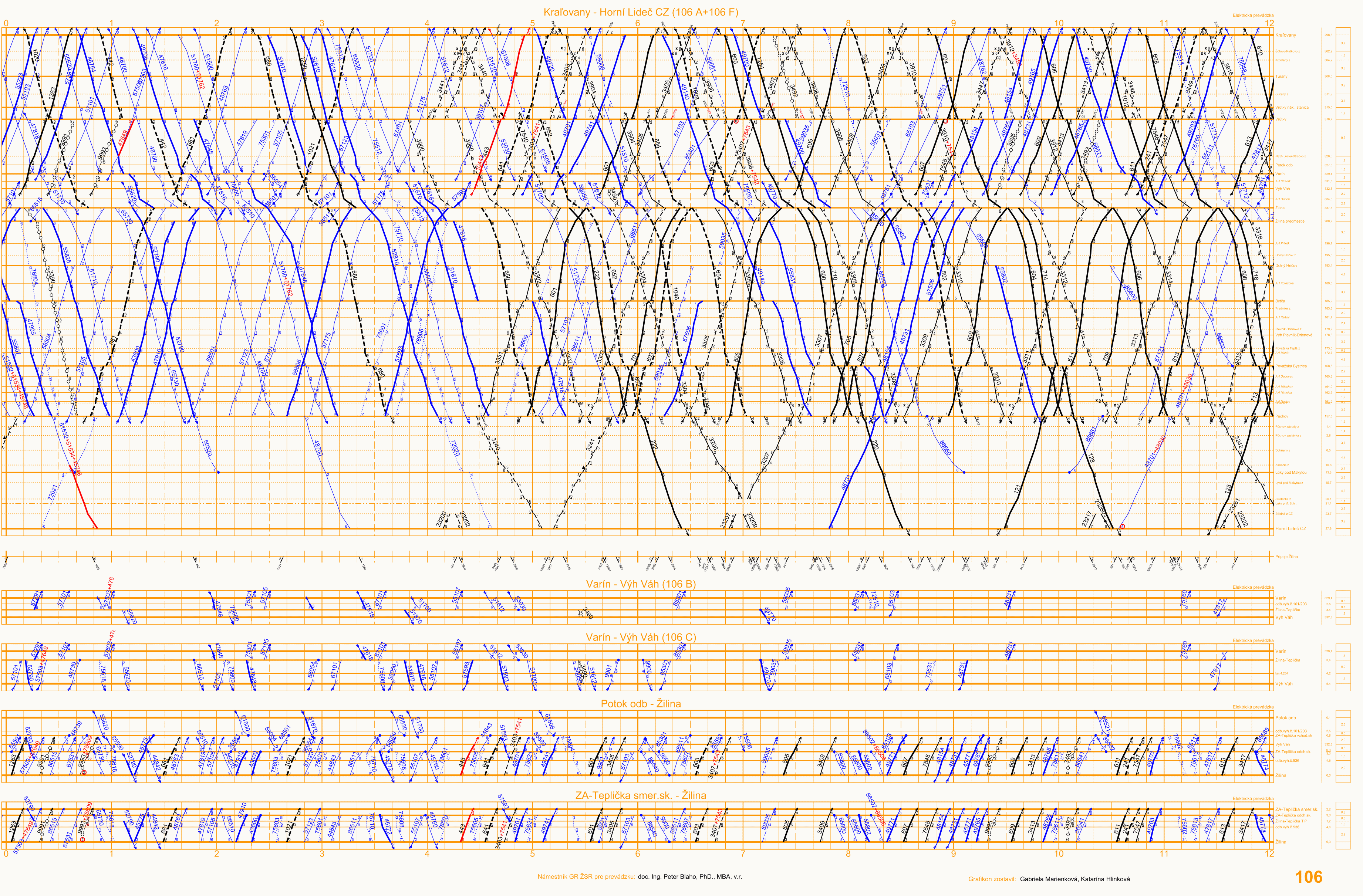Image resolution: width=1363 pixels, height=896 pixels.
Task: Select the 'Krpeľany z' stop label
Action: pos(1283,60)
